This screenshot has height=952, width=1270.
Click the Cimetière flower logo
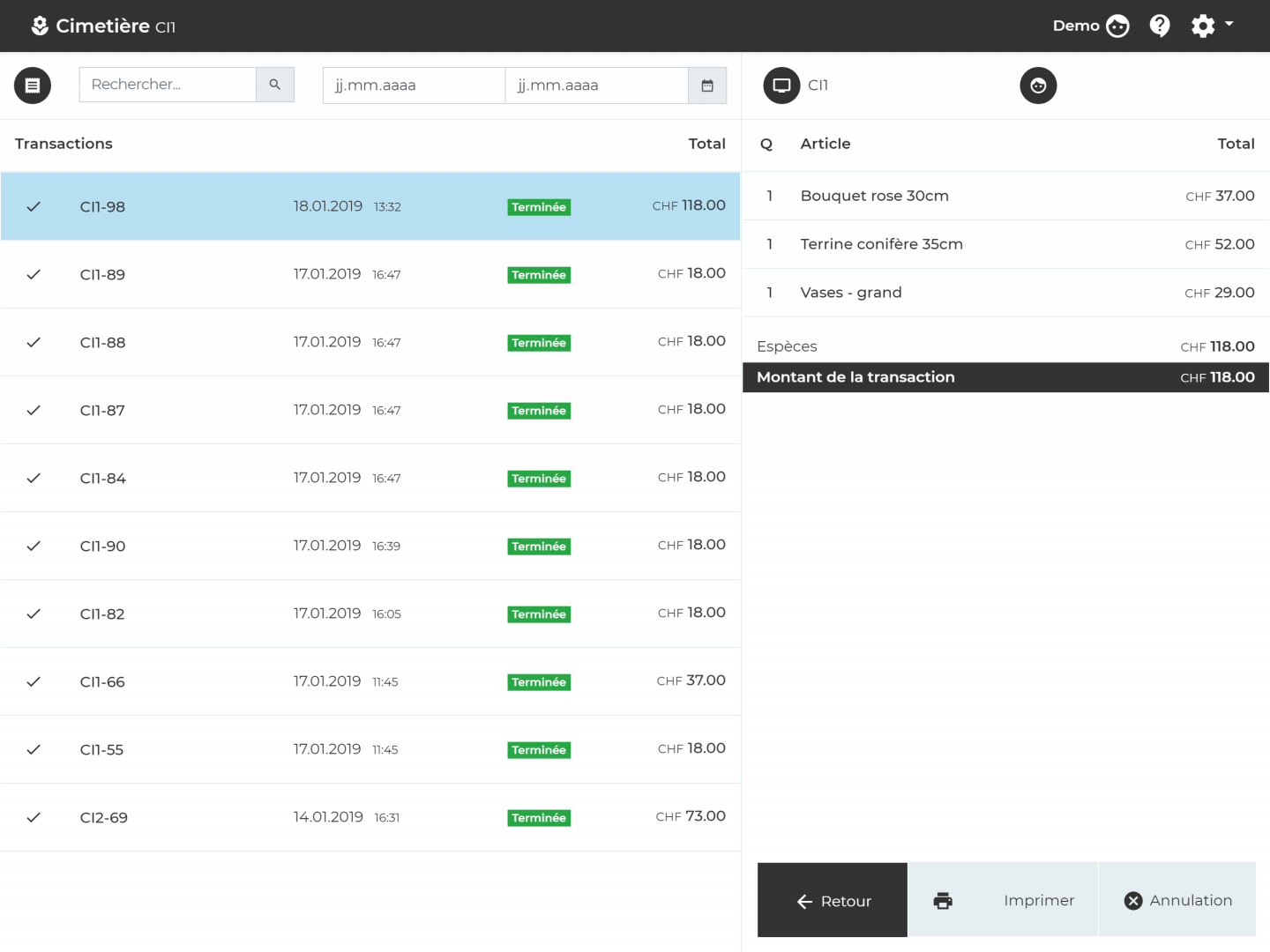[x=40, y=26]
